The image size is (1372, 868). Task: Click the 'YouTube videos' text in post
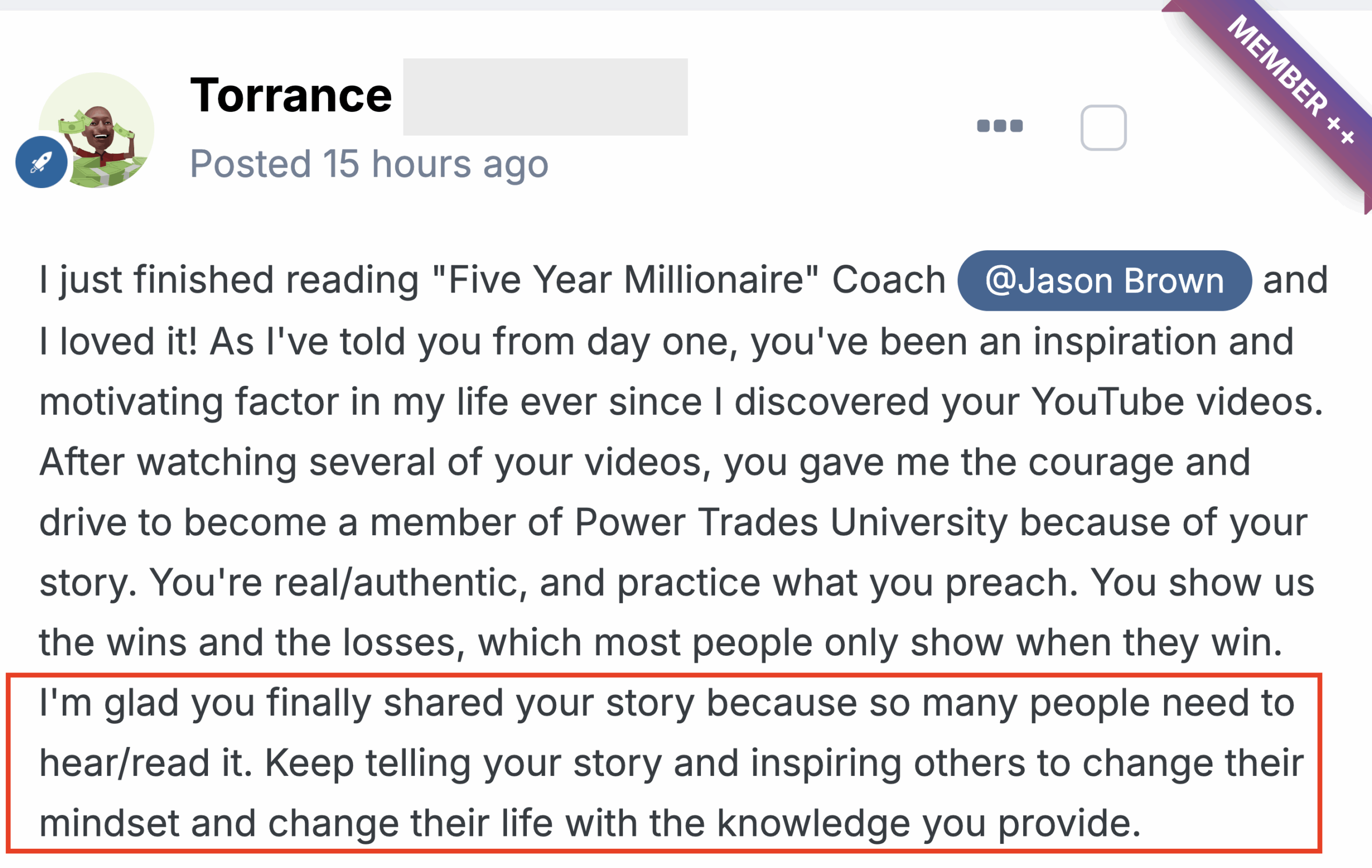pyautogui.click(x=1176, y=401)
